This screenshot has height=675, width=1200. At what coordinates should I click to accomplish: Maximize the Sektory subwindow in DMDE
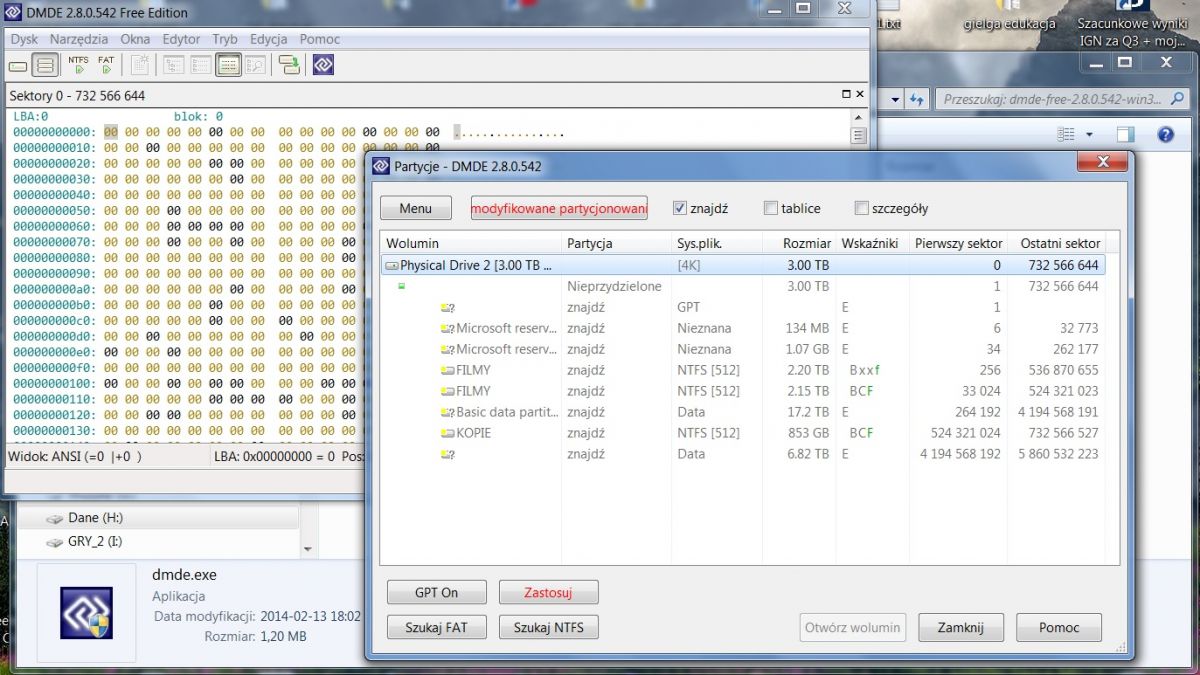tap(845, 95)
